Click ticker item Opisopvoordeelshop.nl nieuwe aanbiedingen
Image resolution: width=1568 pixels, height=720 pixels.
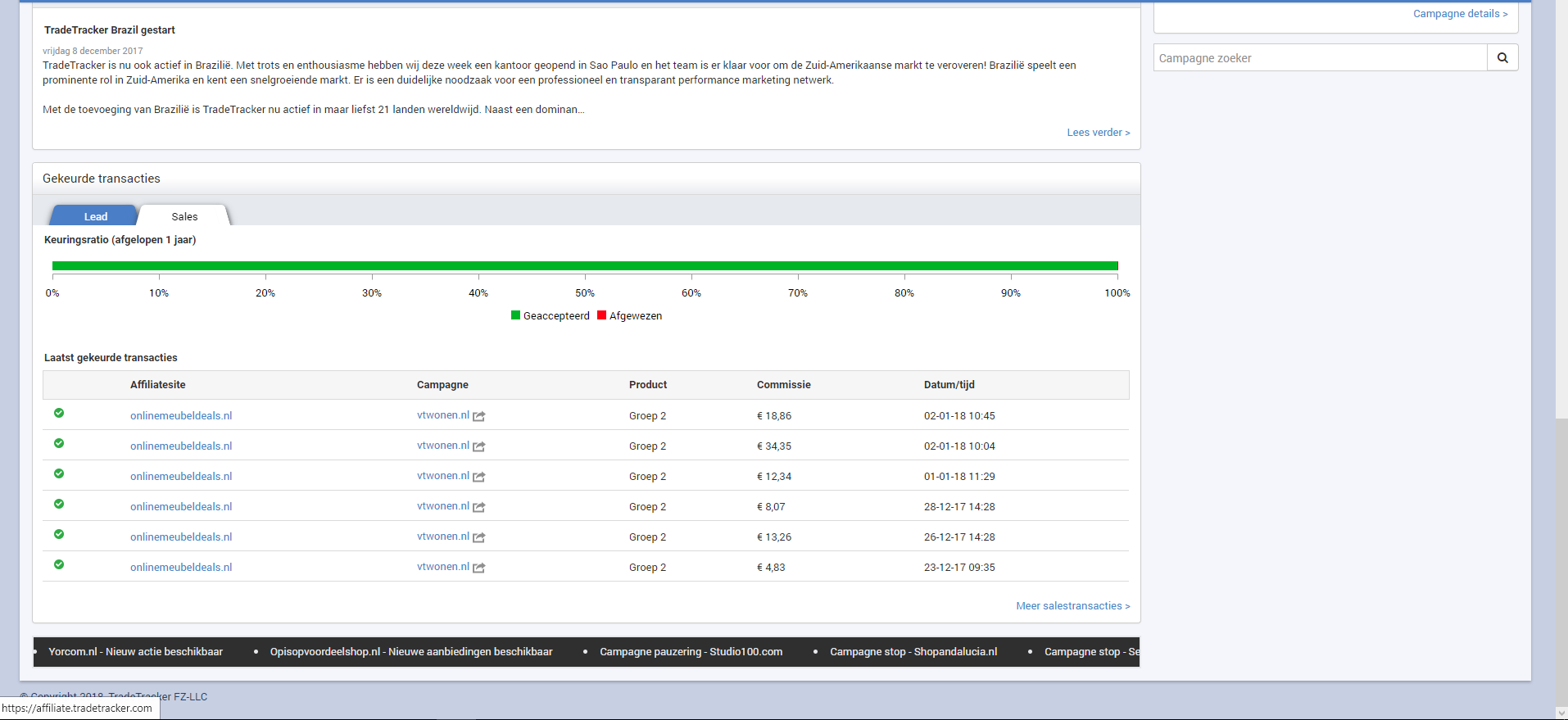pos(411,652)
